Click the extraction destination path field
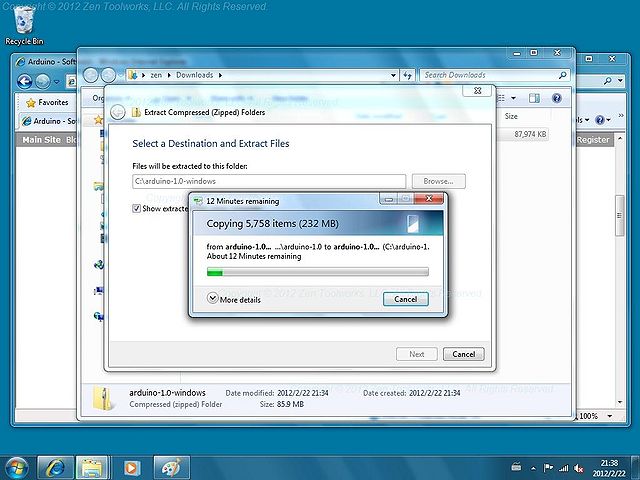 pos(269,181)
